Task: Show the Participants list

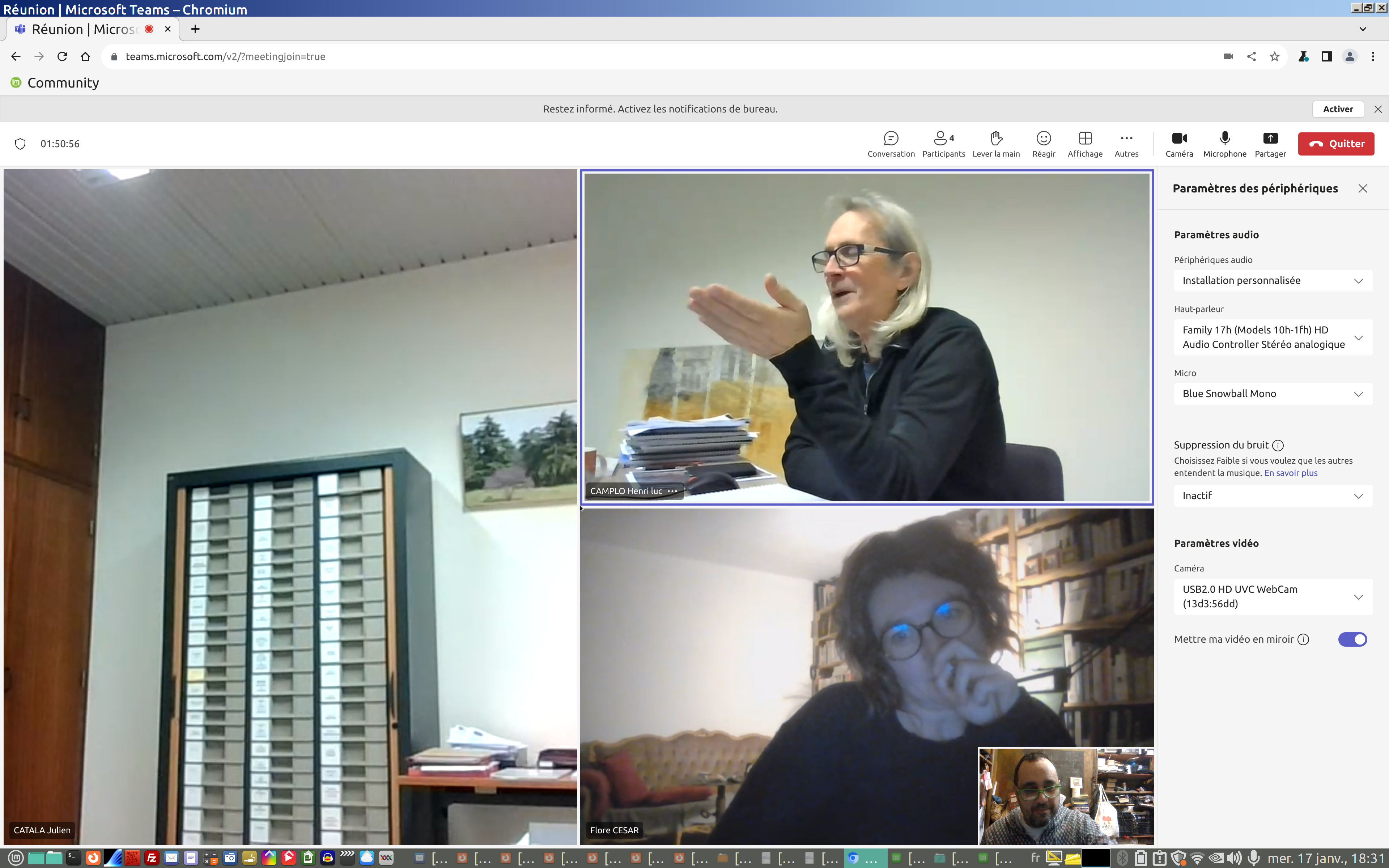Action: pos(943,144)
